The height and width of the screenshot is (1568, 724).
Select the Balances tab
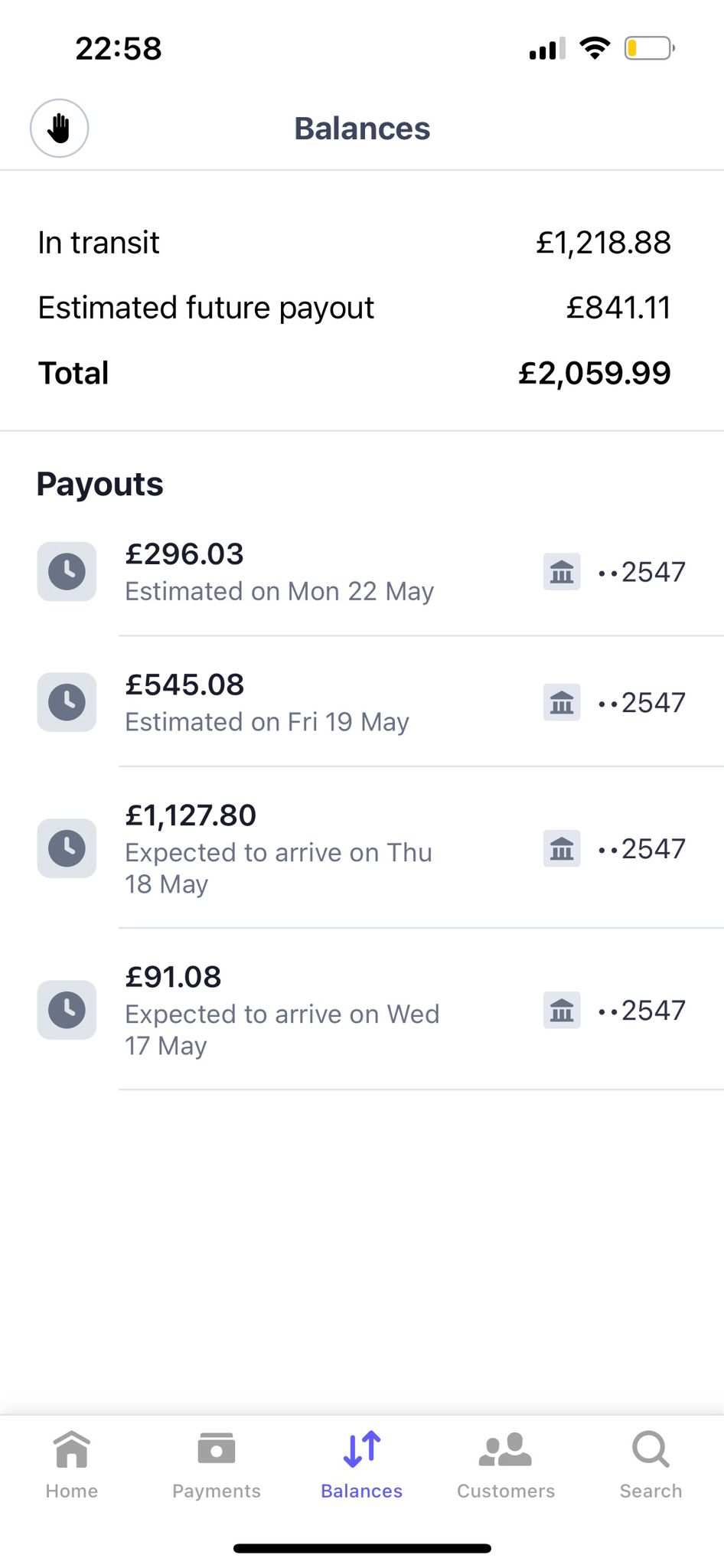362,1465
